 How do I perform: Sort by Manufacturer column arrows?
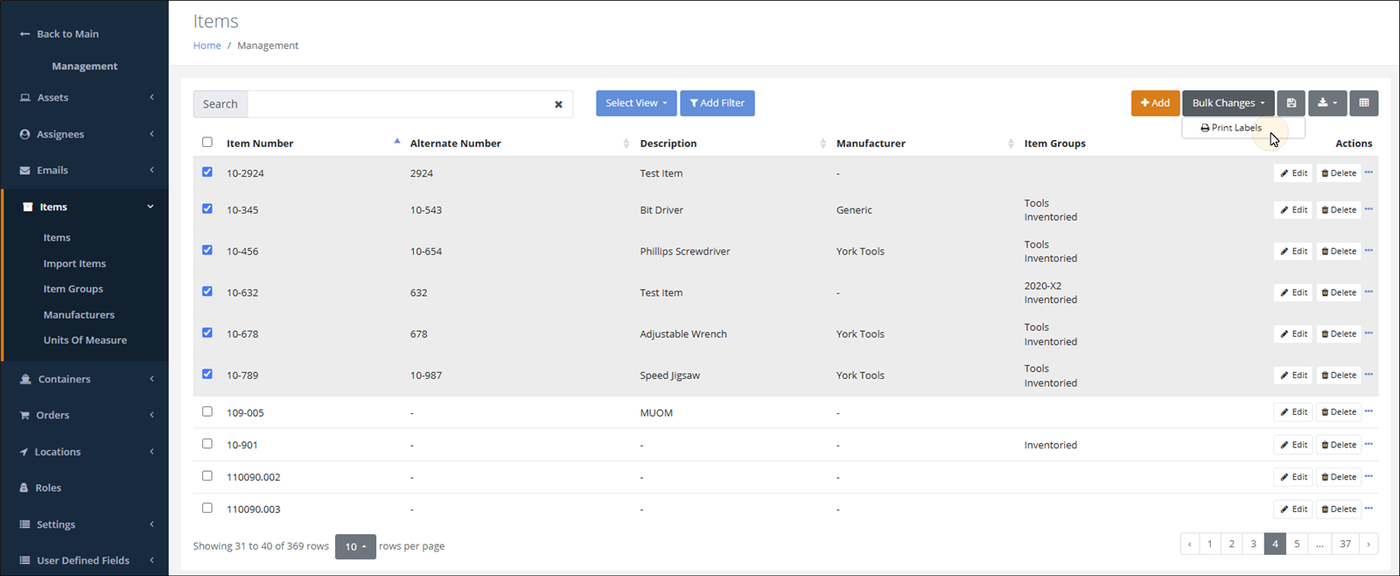pos(1011,143)
